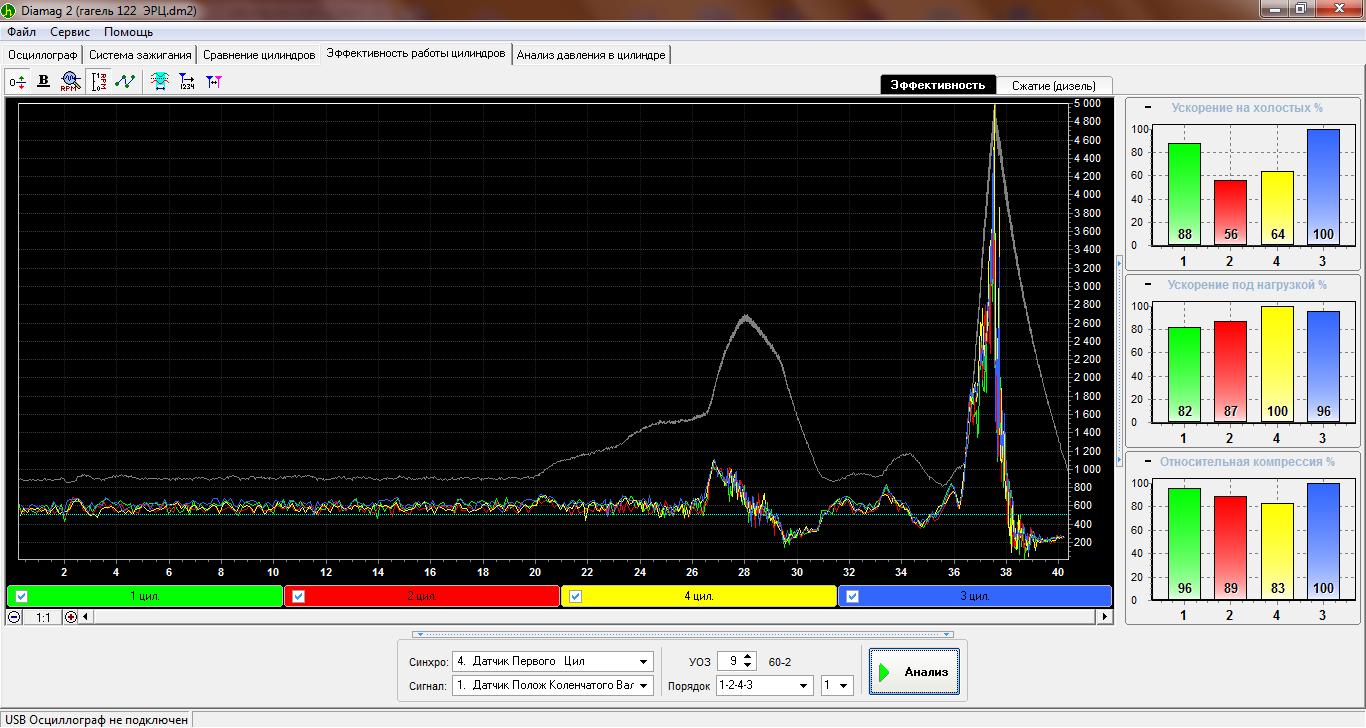Click the scrollbar right arrow below chart
This screenshot has width=1366, height=728.
pyautogui.click(x=1105, y=617)
